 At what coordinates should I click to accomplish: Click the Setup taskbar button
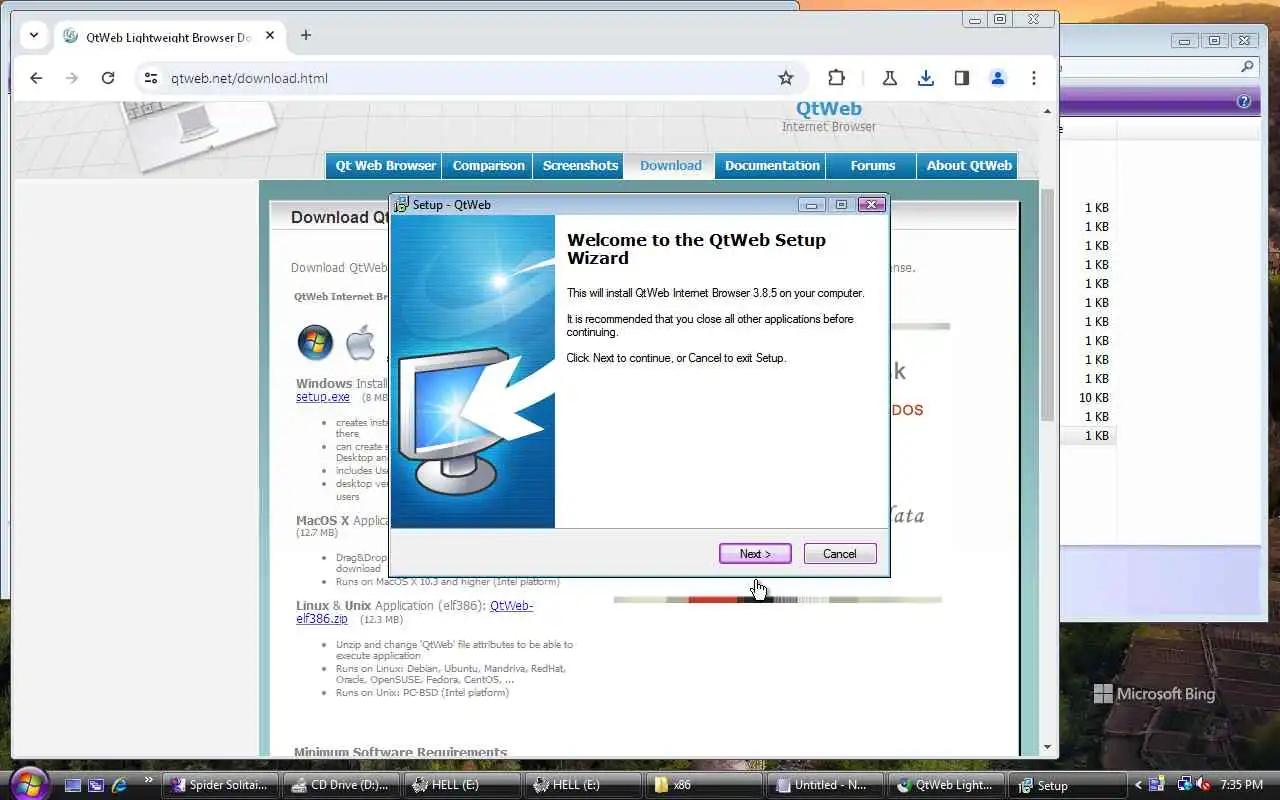coord(1066,785)
